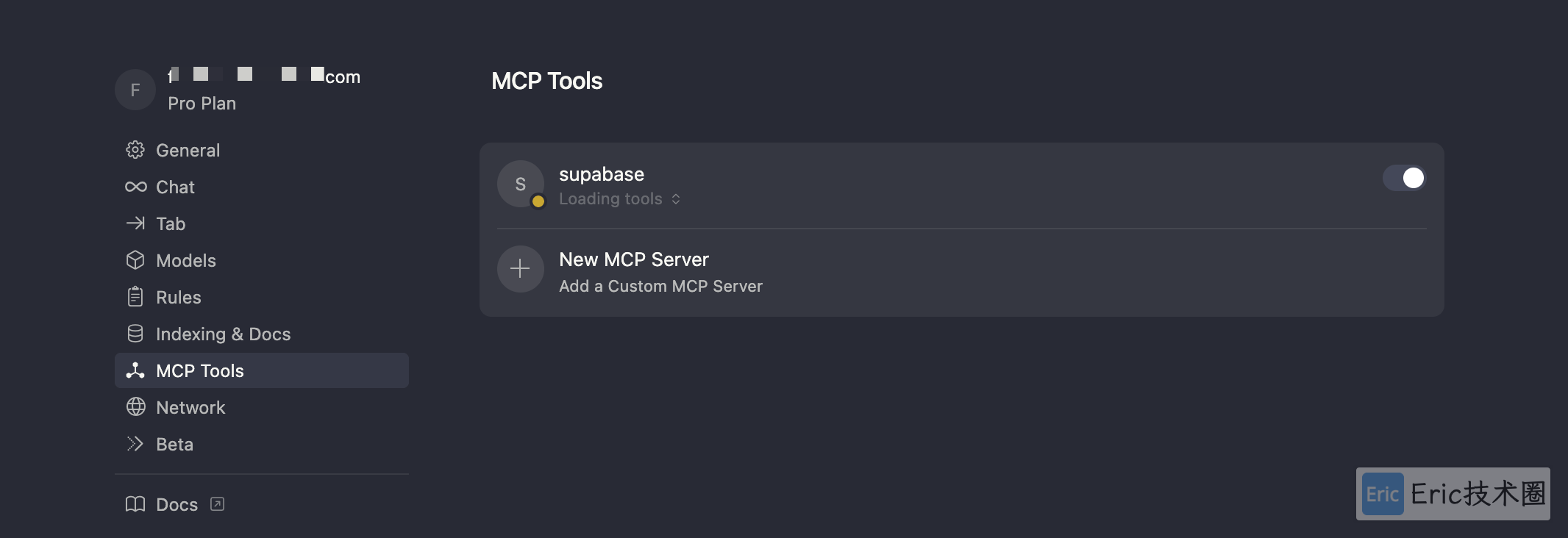1568x538 pixels.
Task: Open Chat settings via infinity icon
Action: [x=135, y=187]
